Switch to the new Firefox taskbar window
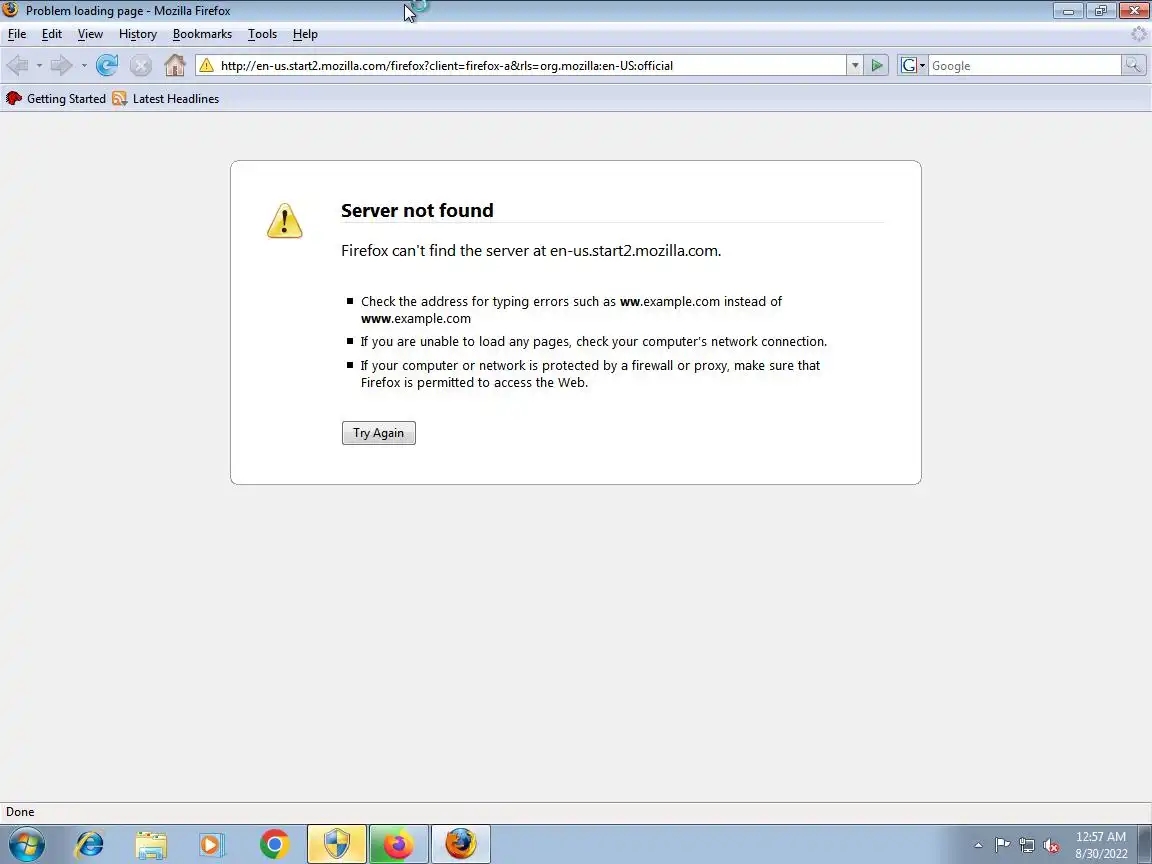1152x864 pixels. click(398, 844)
